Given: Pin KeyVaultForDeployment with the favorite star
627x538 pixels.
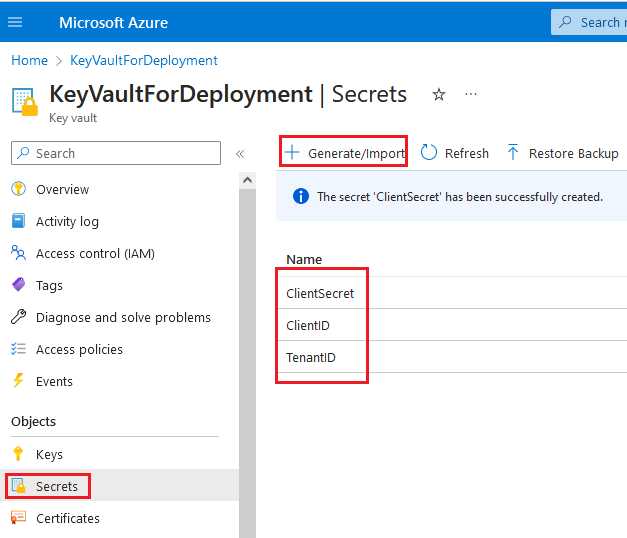Looking at the screenshot, I should click(439, 94).
